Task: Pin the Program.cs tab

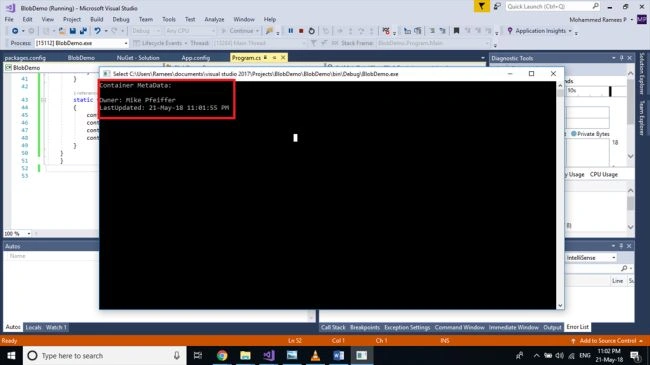Action: pos(274,58)
